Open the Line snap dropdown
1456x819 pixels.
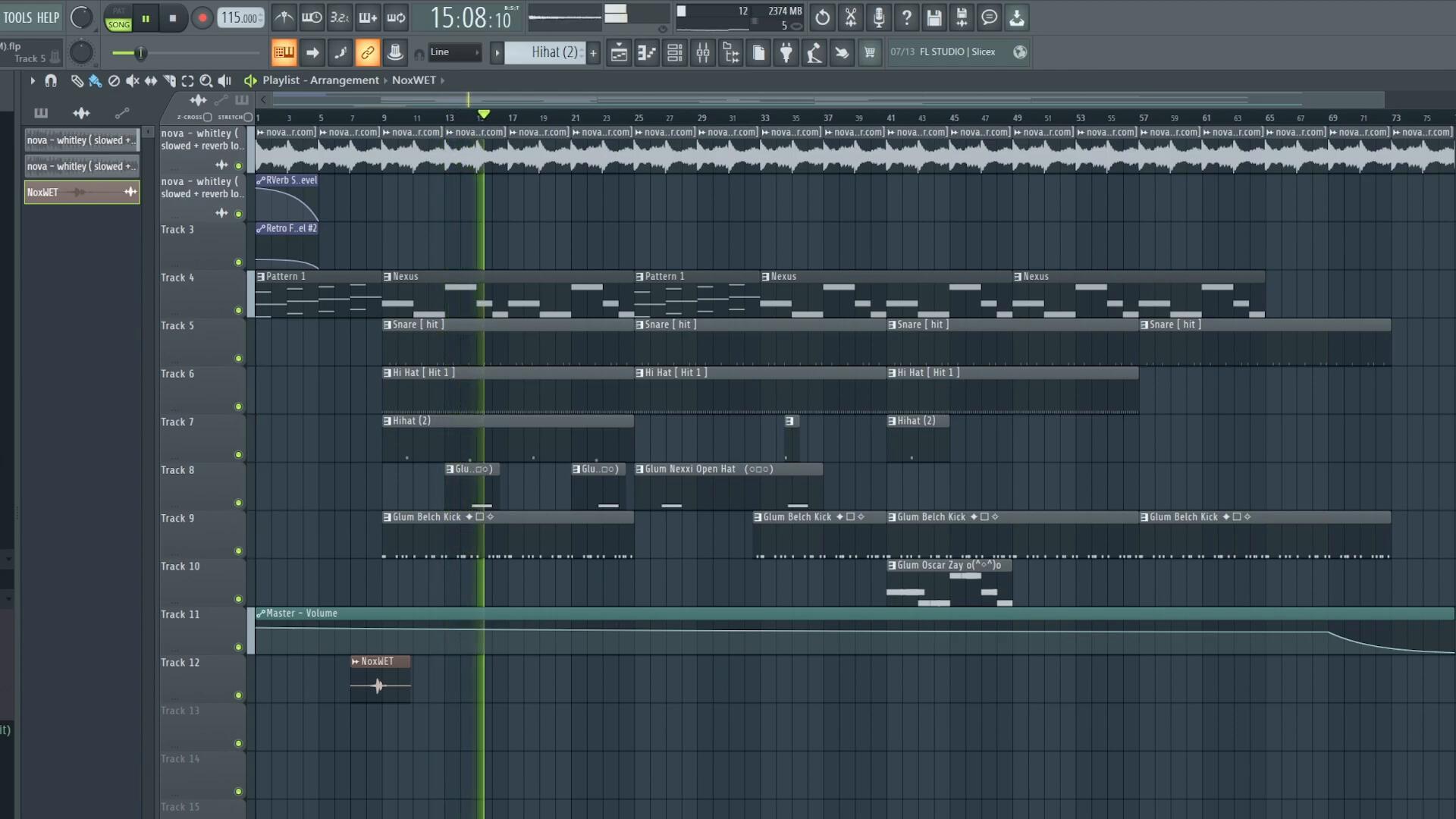(454, 52)
